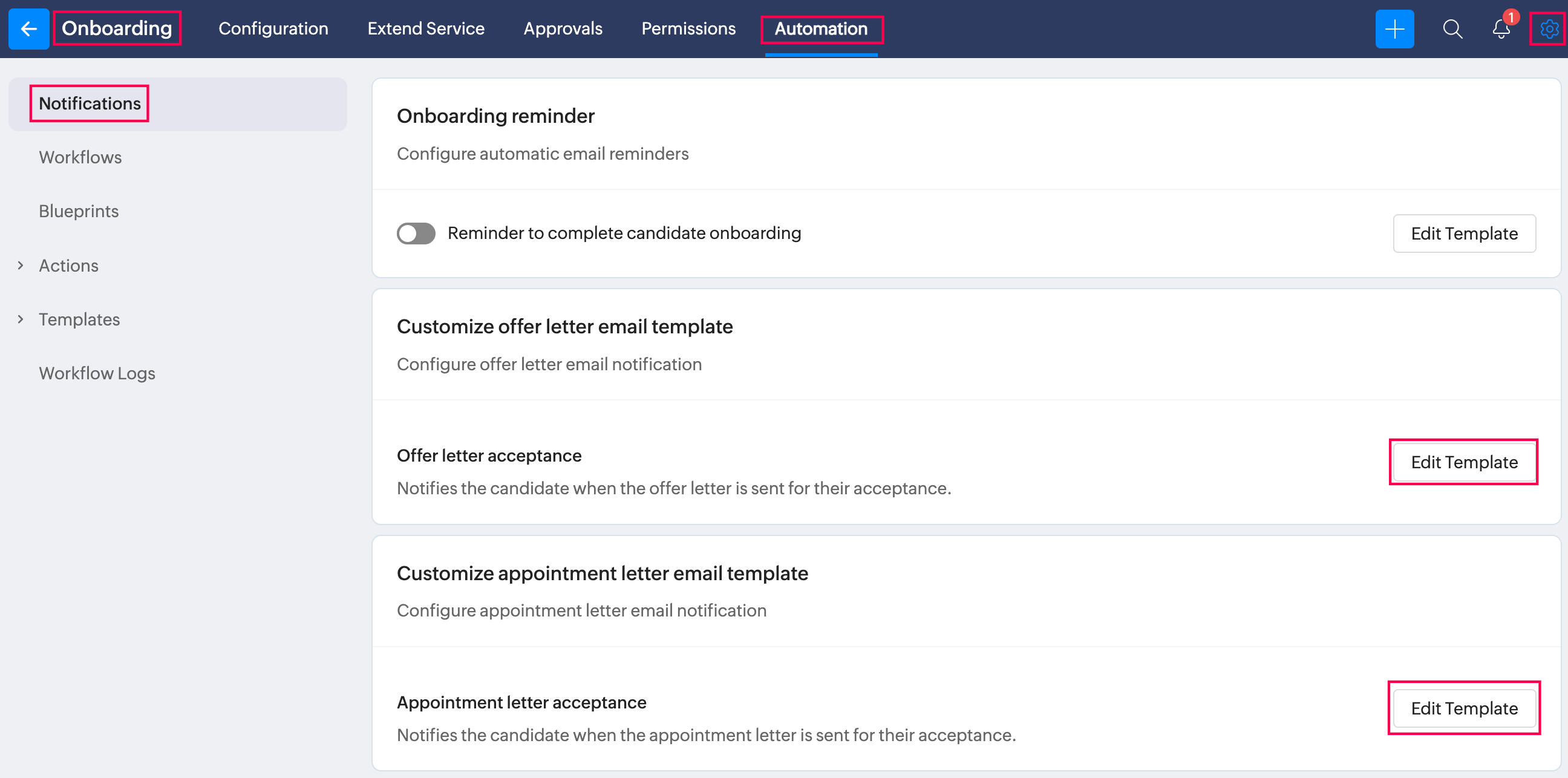1568x778 pixels.
Task: Click the blue back arrow button
Action: 28,28
